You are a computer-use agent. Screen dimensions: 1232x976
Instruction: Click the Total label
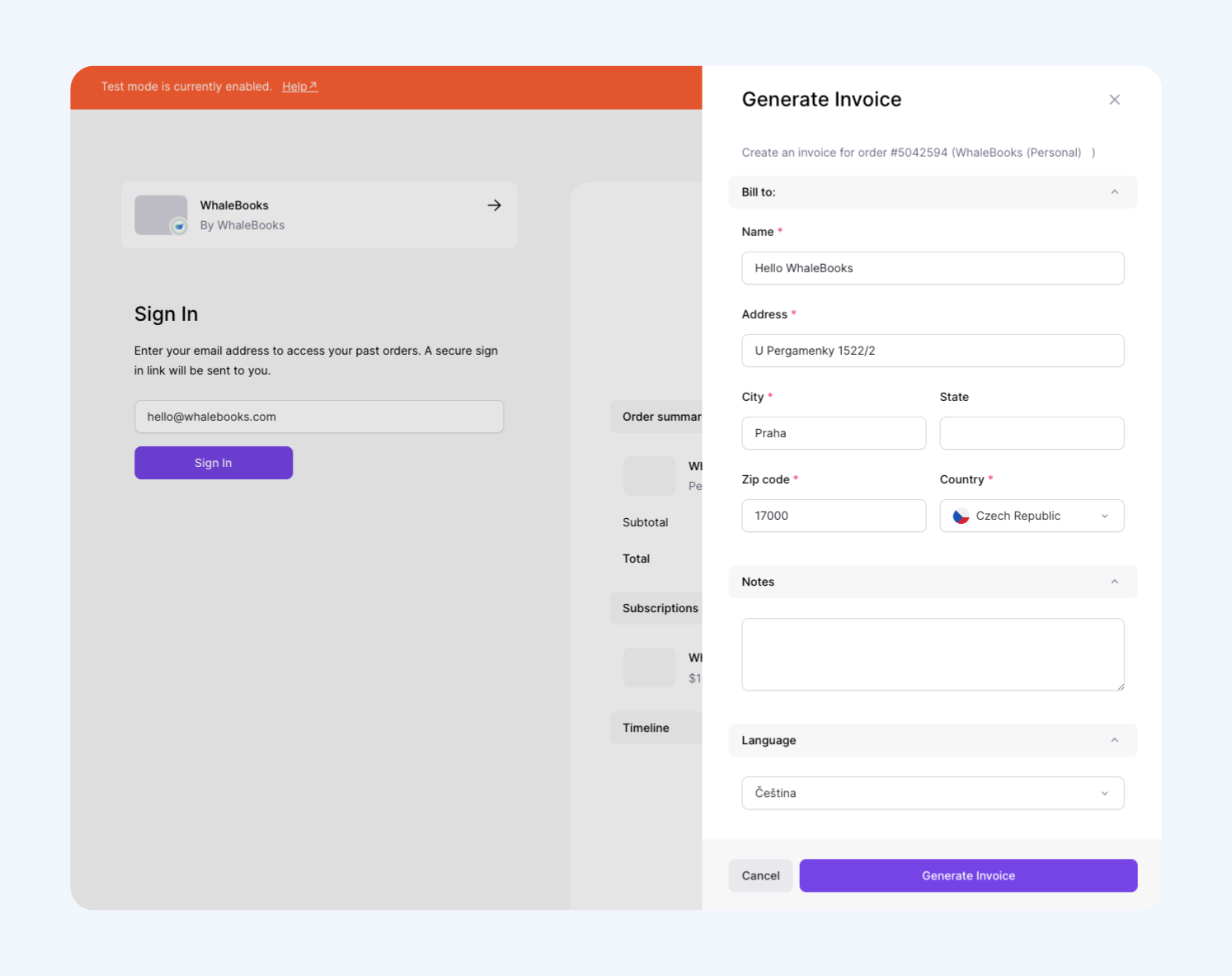636,559
